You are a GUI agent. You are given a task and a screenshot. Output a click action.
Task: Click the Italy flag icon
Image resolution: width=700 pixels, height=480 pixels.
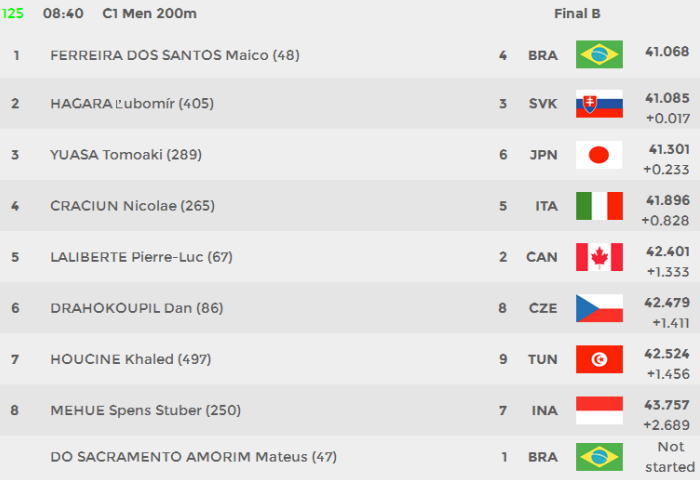click(x=599, y=206)
